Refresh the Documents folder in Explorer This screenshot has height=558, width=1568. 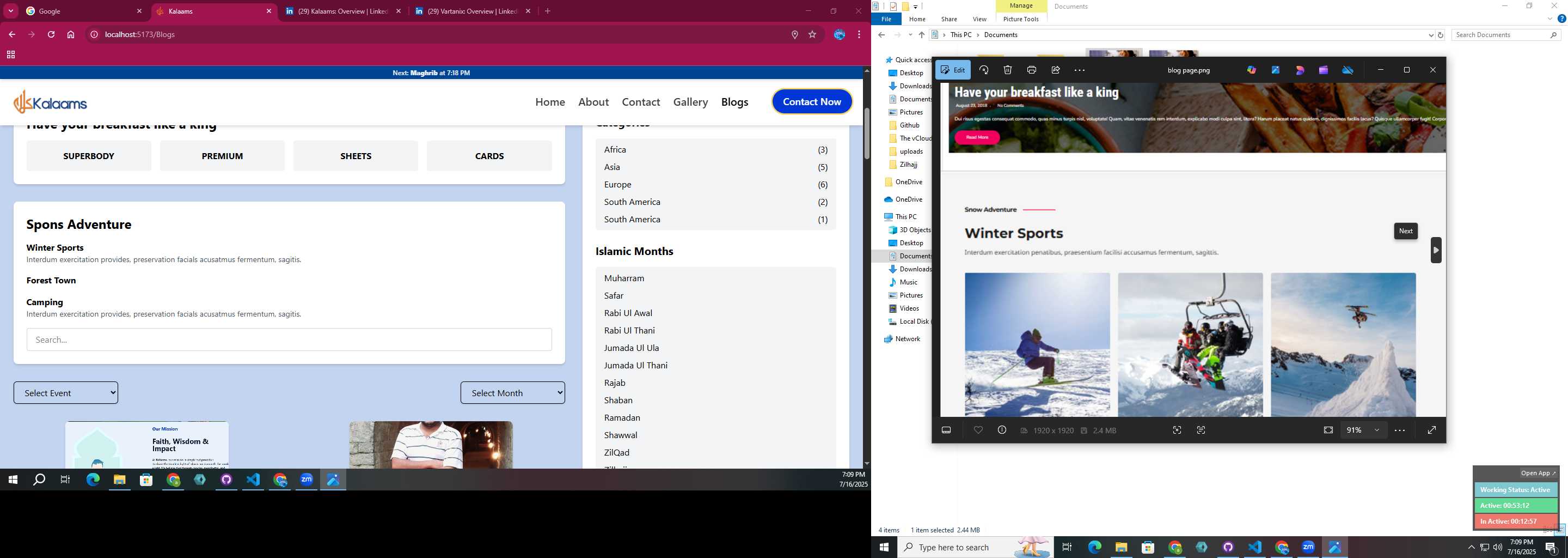pyautogui.click(x=1440, y=35)
